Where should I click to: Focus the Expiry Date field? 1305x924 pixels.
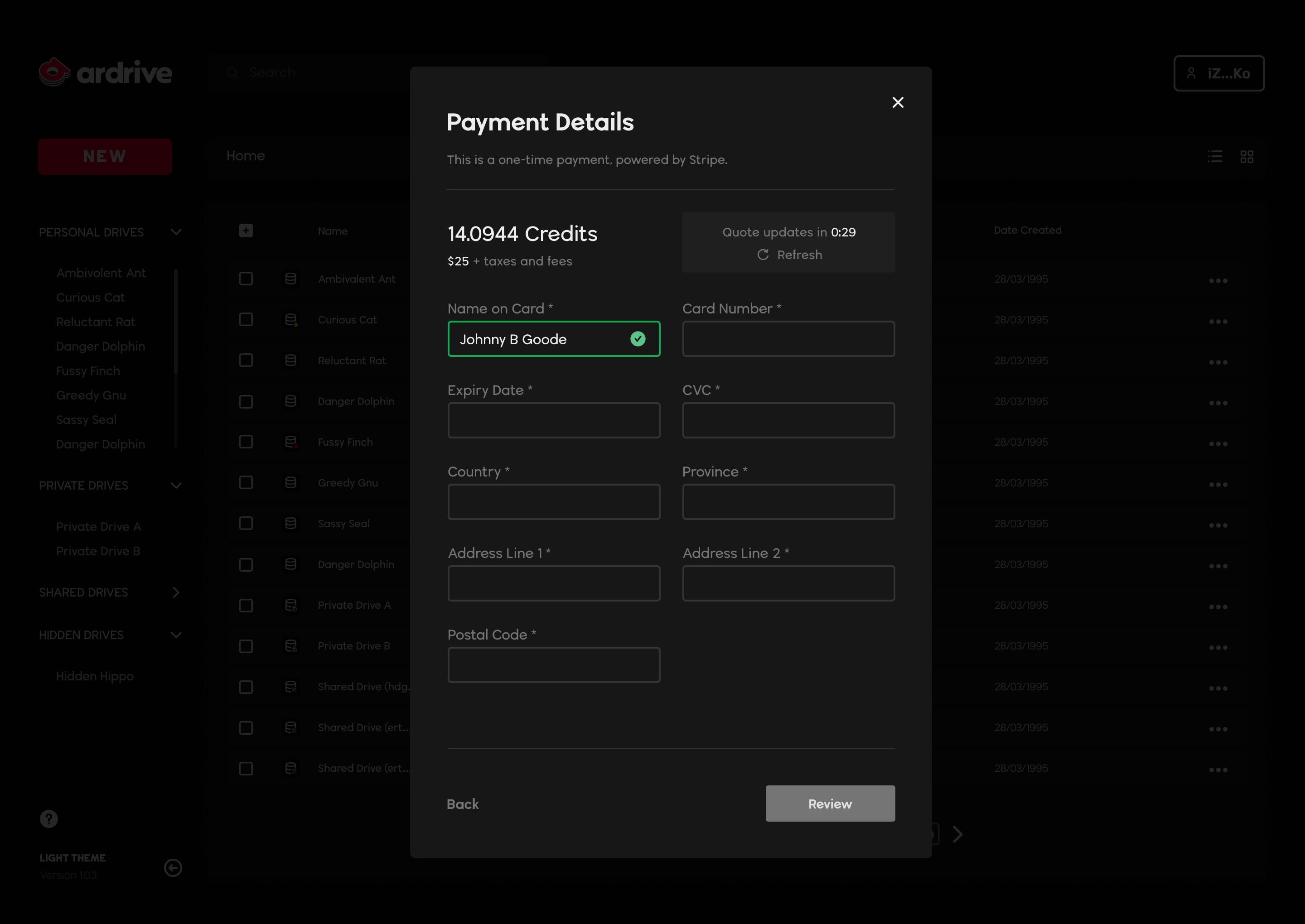point(554,420)
